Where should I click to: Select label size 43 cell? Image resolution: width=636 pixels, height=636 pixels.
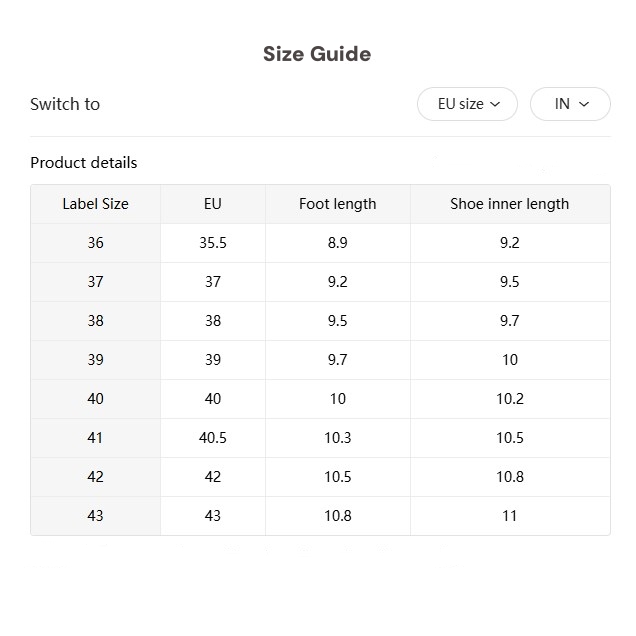(96, 516)
